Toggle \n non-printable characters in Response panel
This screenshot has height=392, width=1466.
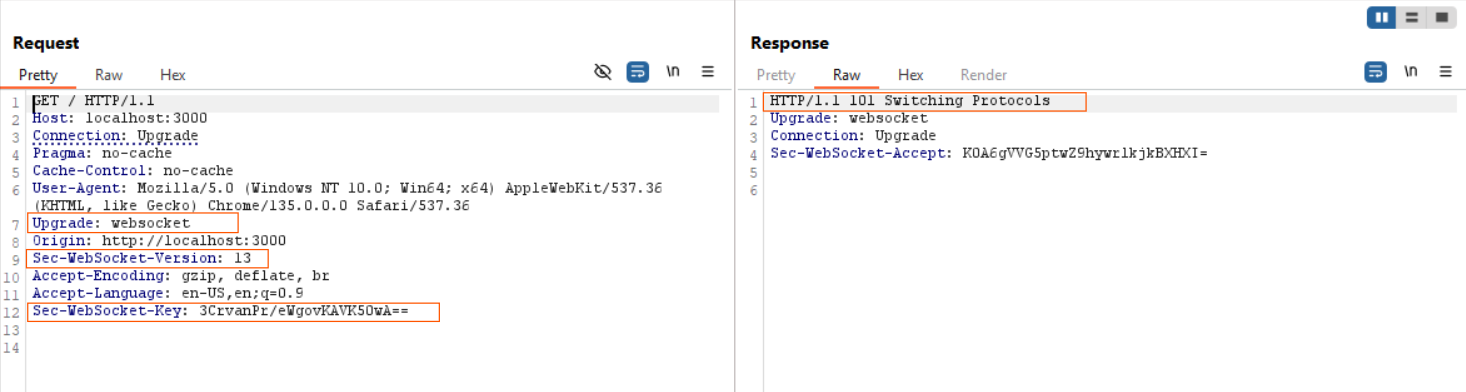point(1411,72)
